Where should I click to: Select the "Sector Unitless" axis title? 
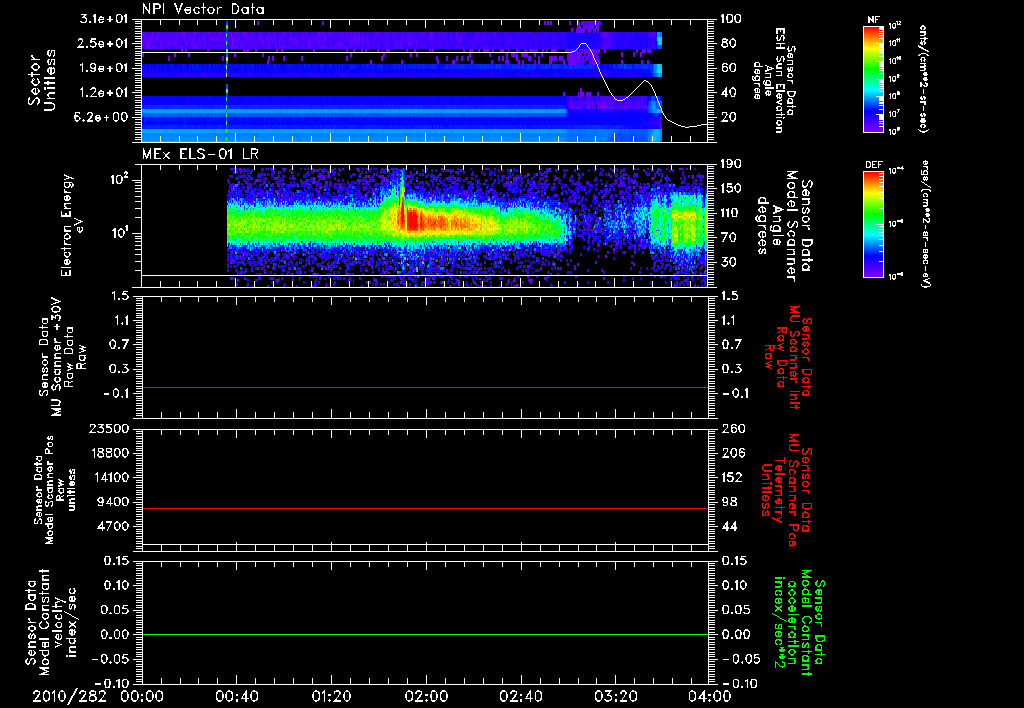[x=41, y=80]
